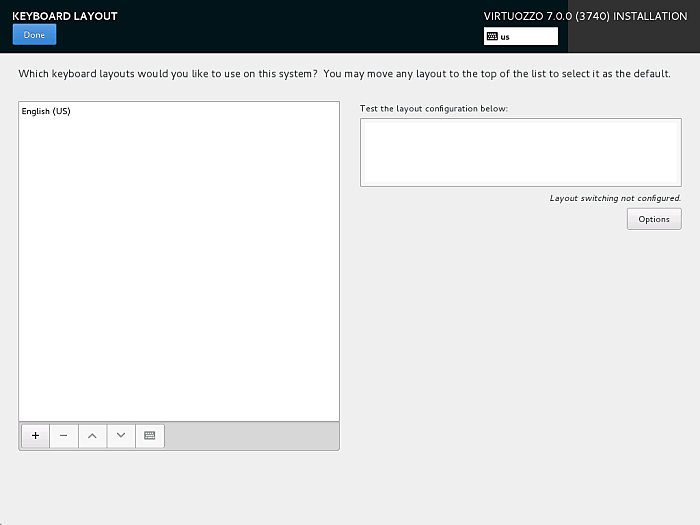
Task: Click the VIRTUOZZO 7.0.0 INSTALLATION title
Action: (x=585, y=16)
